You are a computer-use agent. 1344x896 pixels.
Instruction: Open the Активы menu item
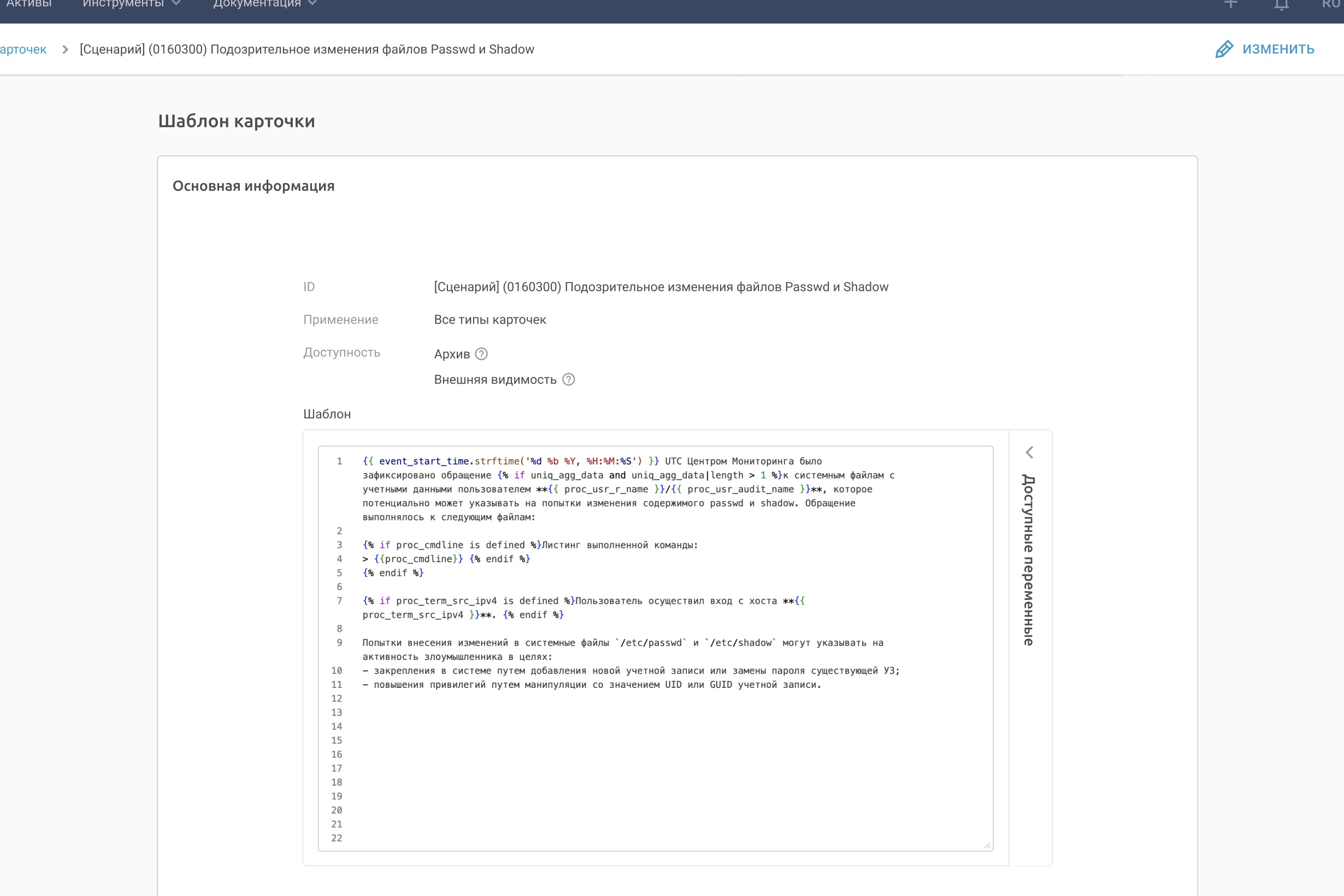tap(28, 4)
